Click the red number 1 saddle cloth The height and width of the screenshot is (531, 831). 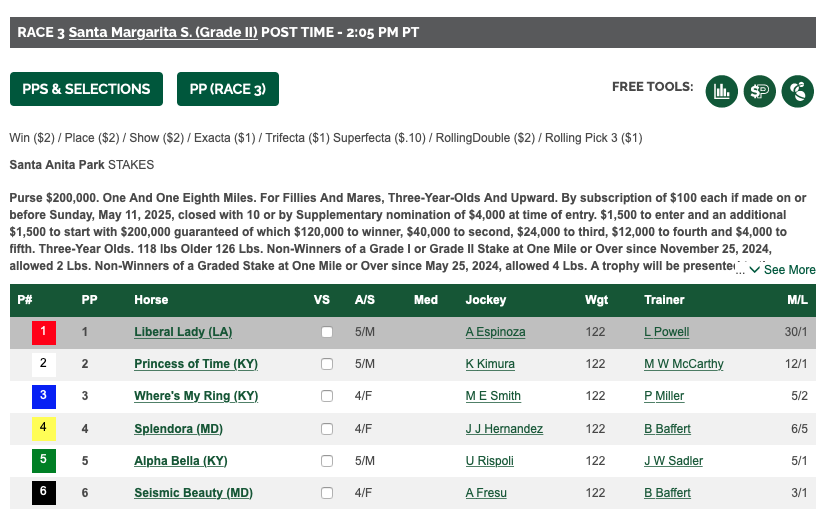pos(43,333)
